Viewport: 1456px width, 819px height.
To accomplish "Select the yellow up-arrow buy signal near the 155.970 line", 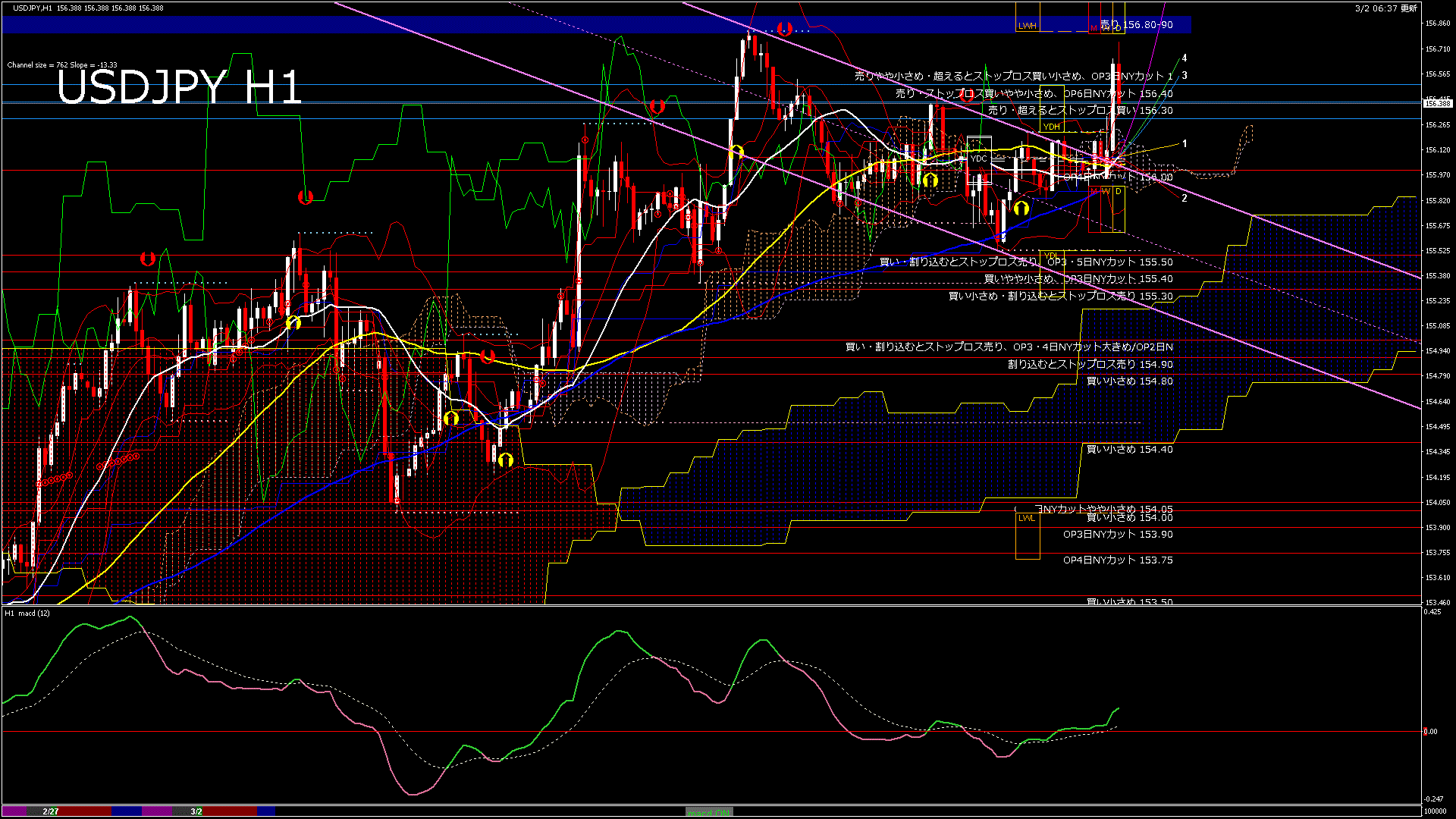I will [930, 181].
